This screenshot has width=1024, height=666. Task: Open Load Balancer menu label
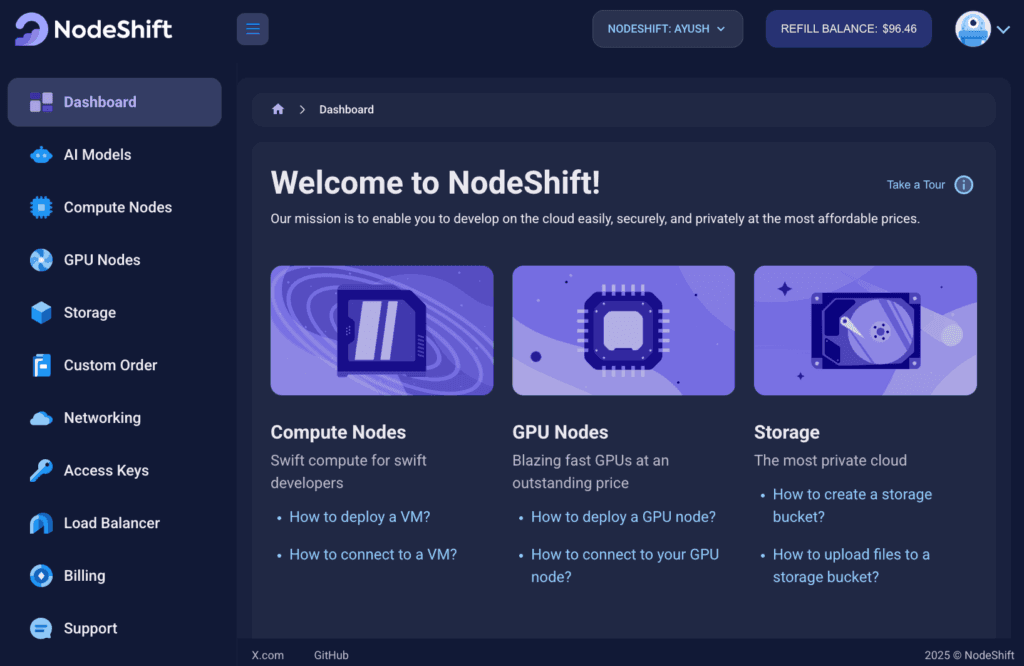[x=112, y=523]
